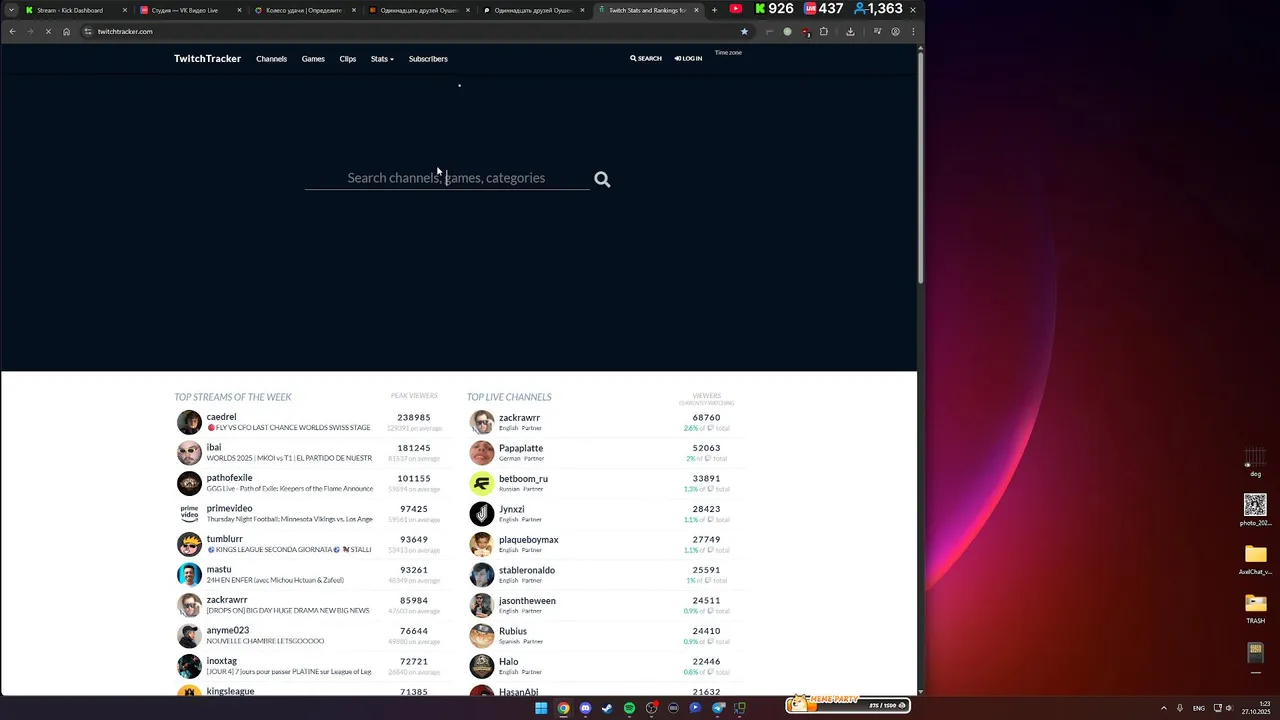Click caedrel's peak viewers value 238985
The width and height of the screenshot is (1280, 720).
pos(414,417)
